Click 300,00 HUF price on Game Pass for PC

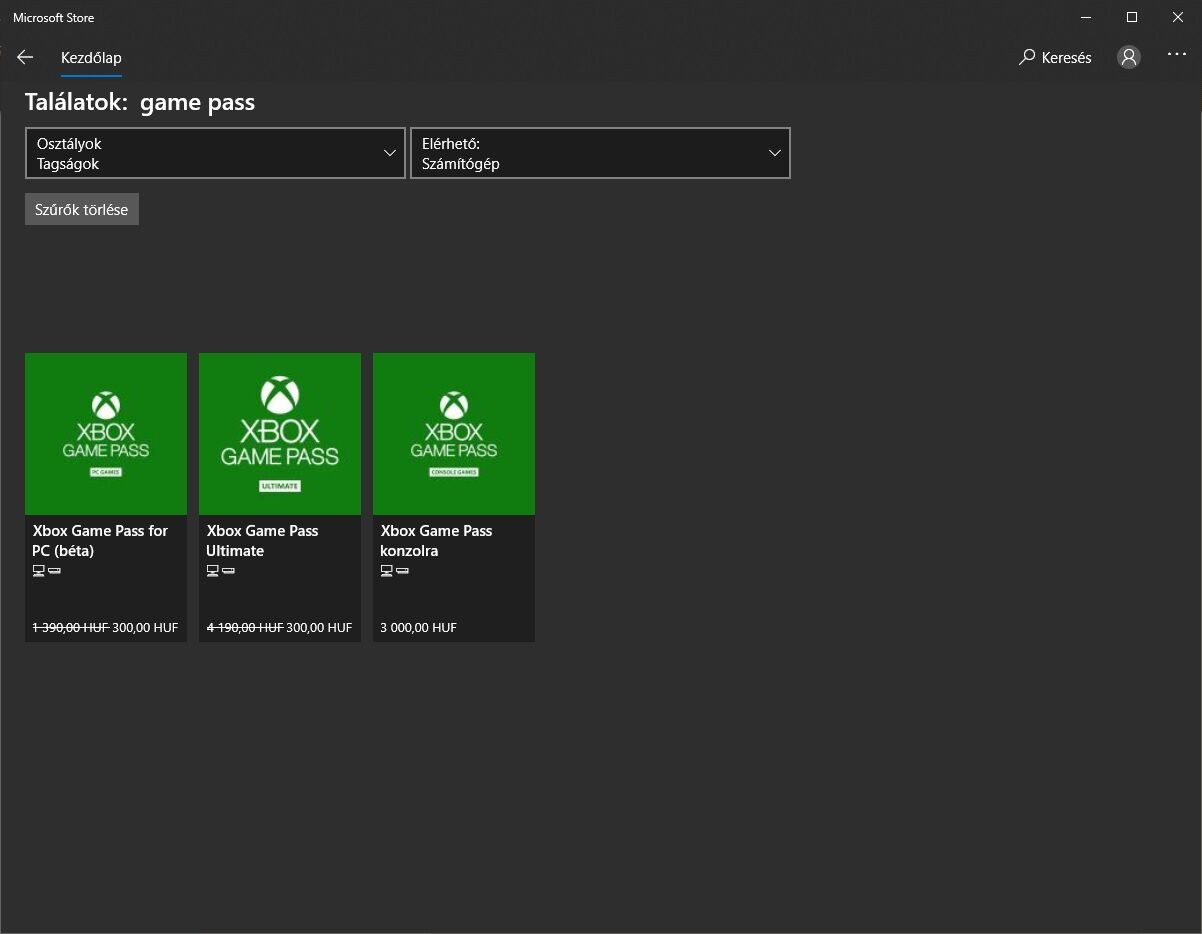pos(145,628)
